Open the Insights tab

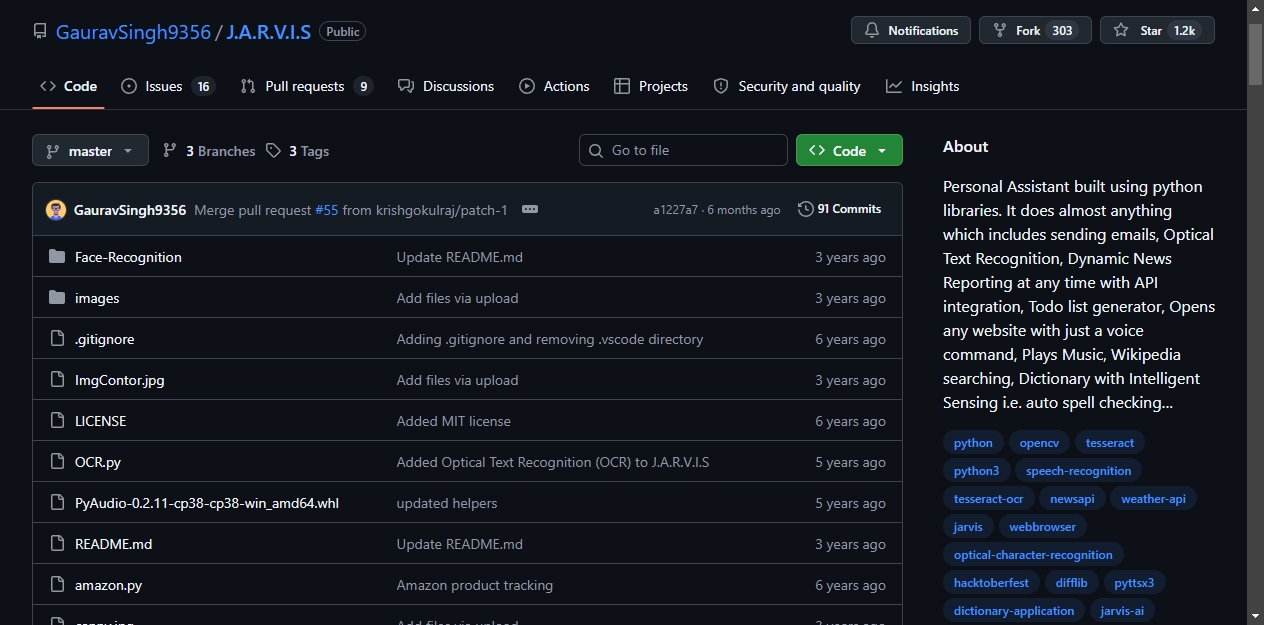pos(923,86)
